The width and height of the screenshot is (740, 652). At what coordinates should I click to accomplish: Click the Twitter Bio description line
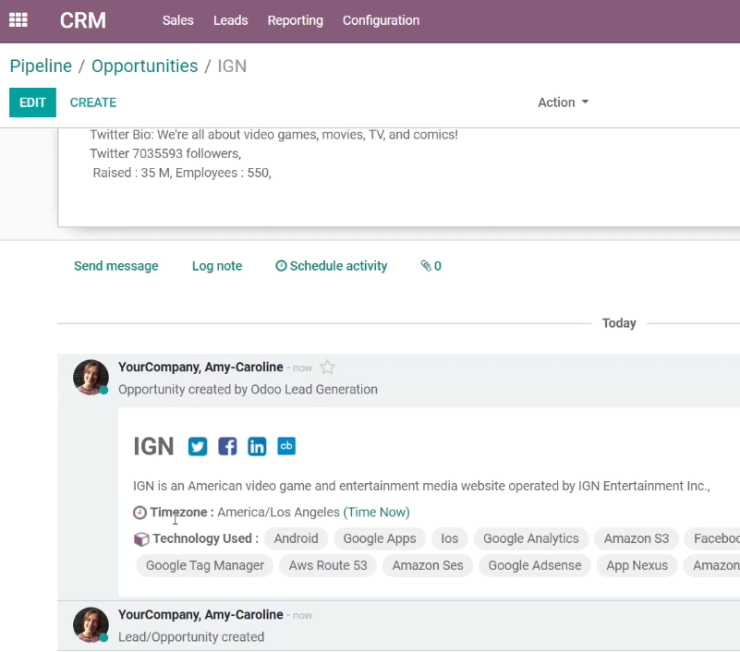click(x=274, y=135)
